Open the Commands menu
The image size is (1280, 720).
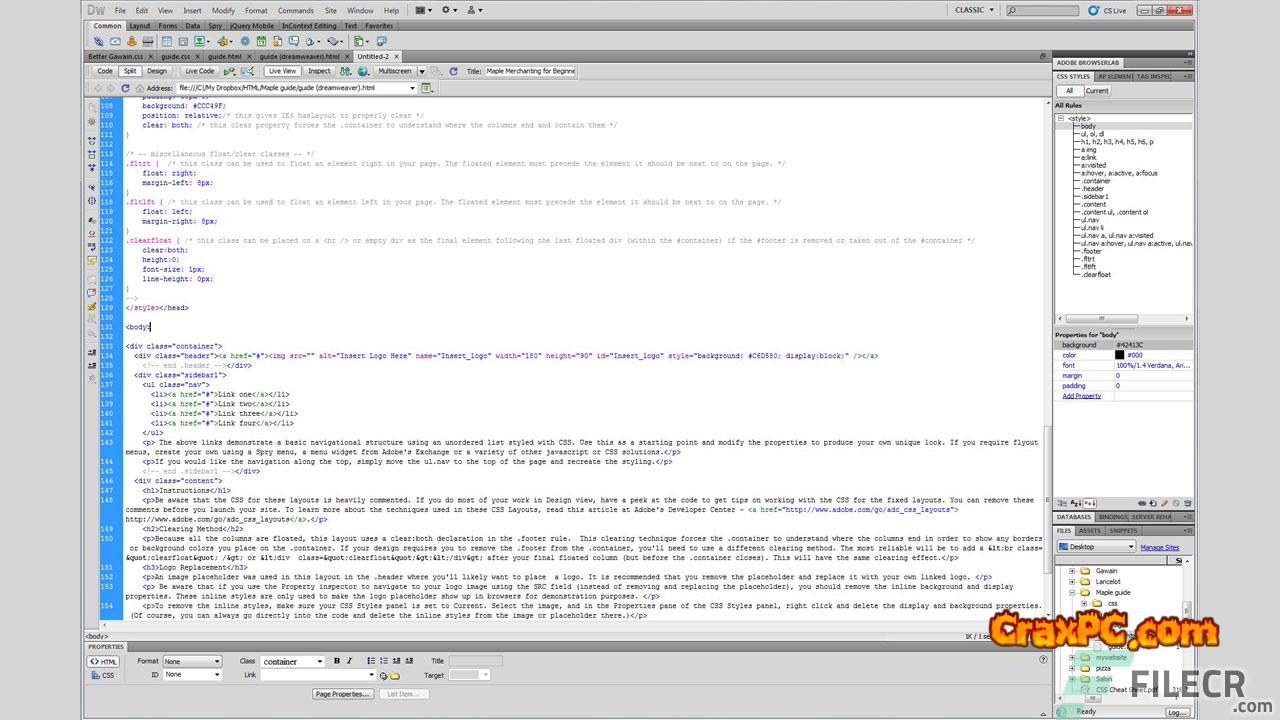click(296, 10)
